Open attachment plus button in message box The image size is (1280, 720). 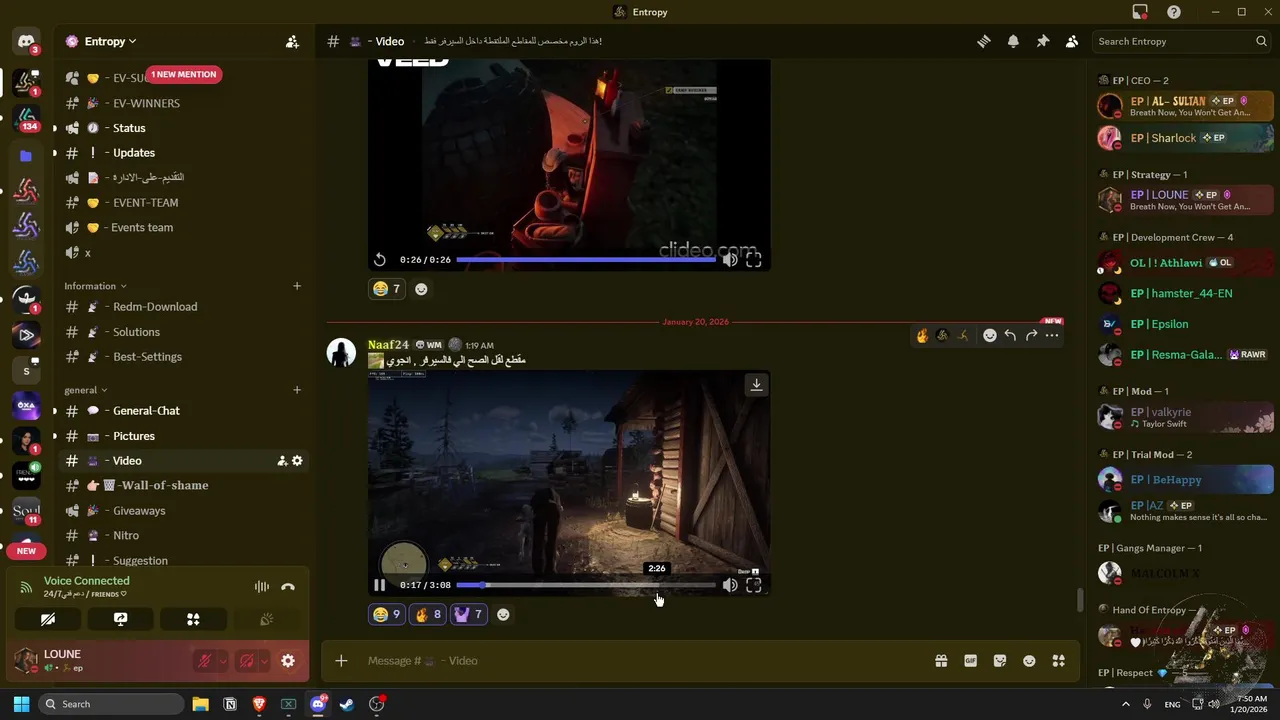point(341,661)
